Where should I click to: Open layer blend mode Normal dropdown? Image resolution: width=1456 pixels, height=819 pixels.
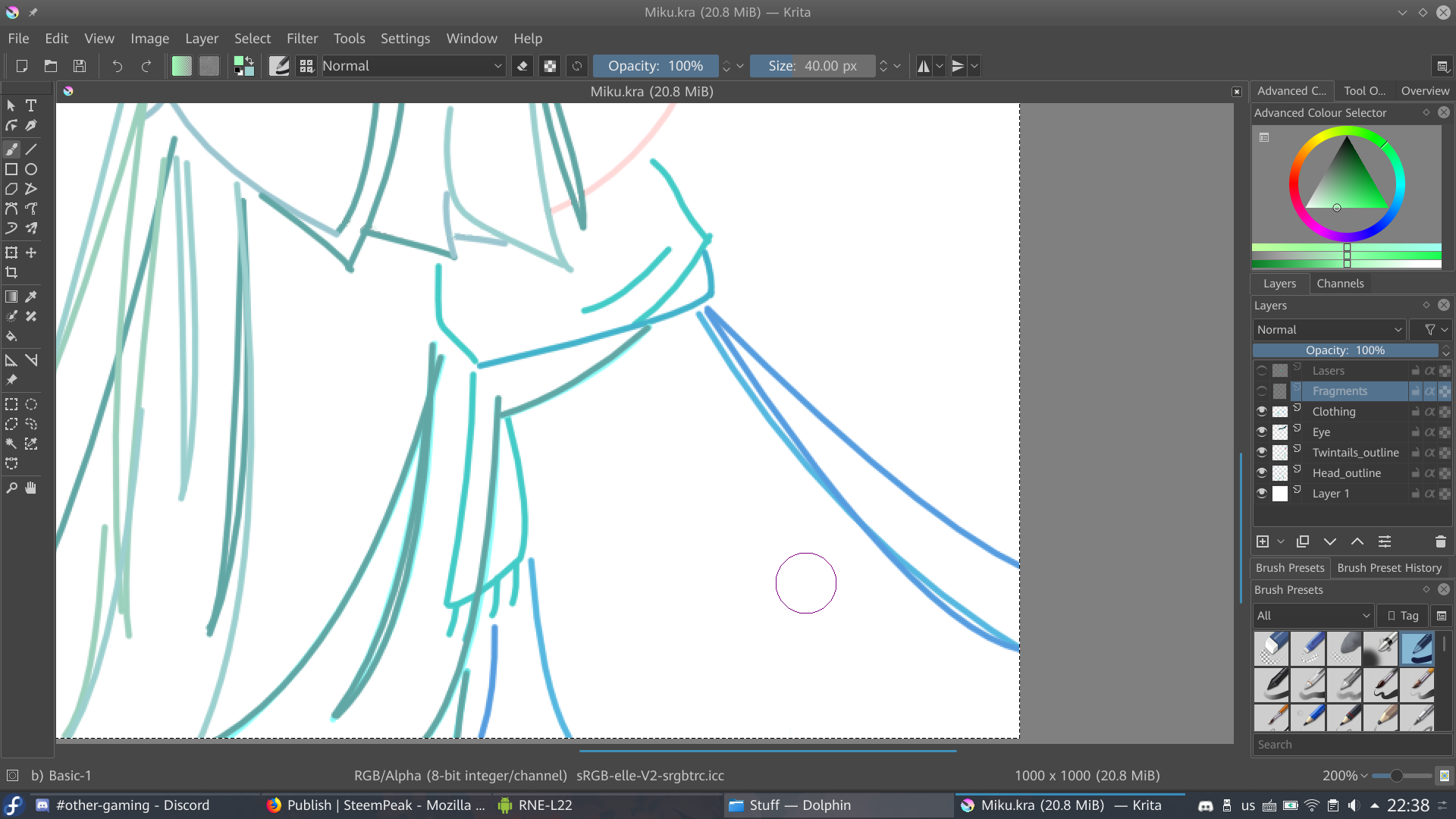1329,330
